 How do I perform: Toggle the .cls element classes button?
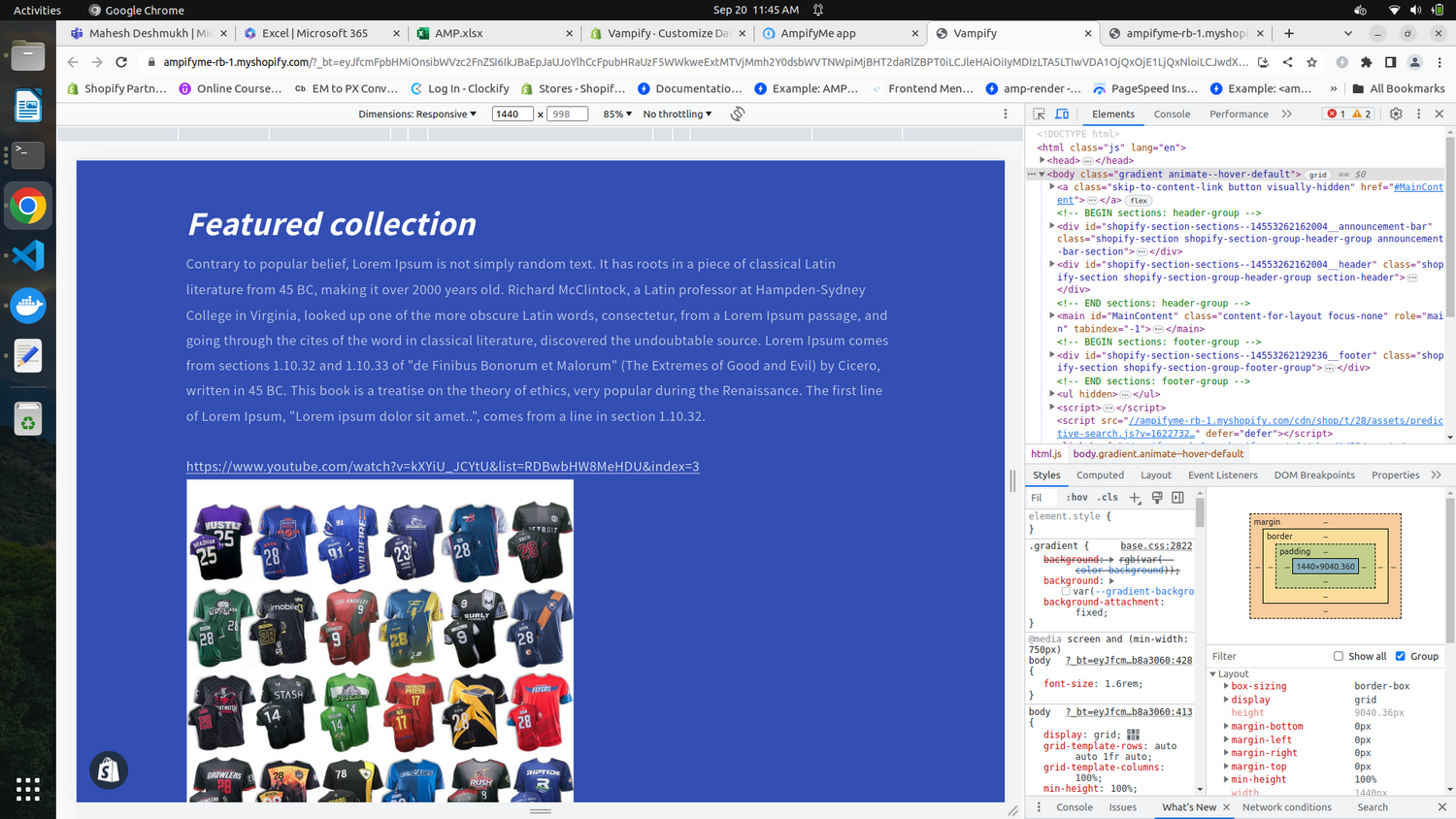click(1109, 498)
